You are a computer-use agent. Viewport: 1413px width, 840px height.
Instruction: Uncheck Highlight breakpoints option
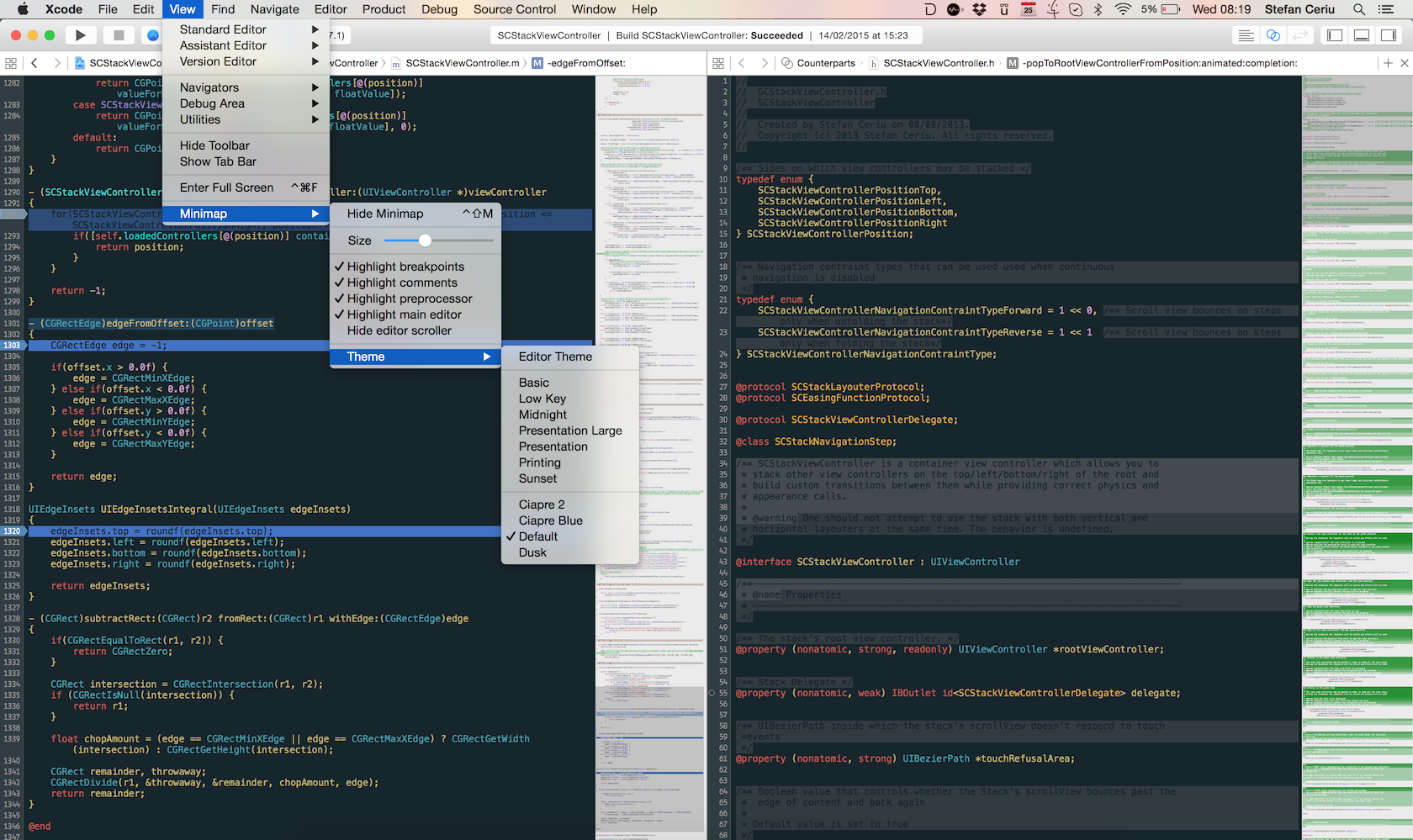pyautogui.click(x=405, y=267)
